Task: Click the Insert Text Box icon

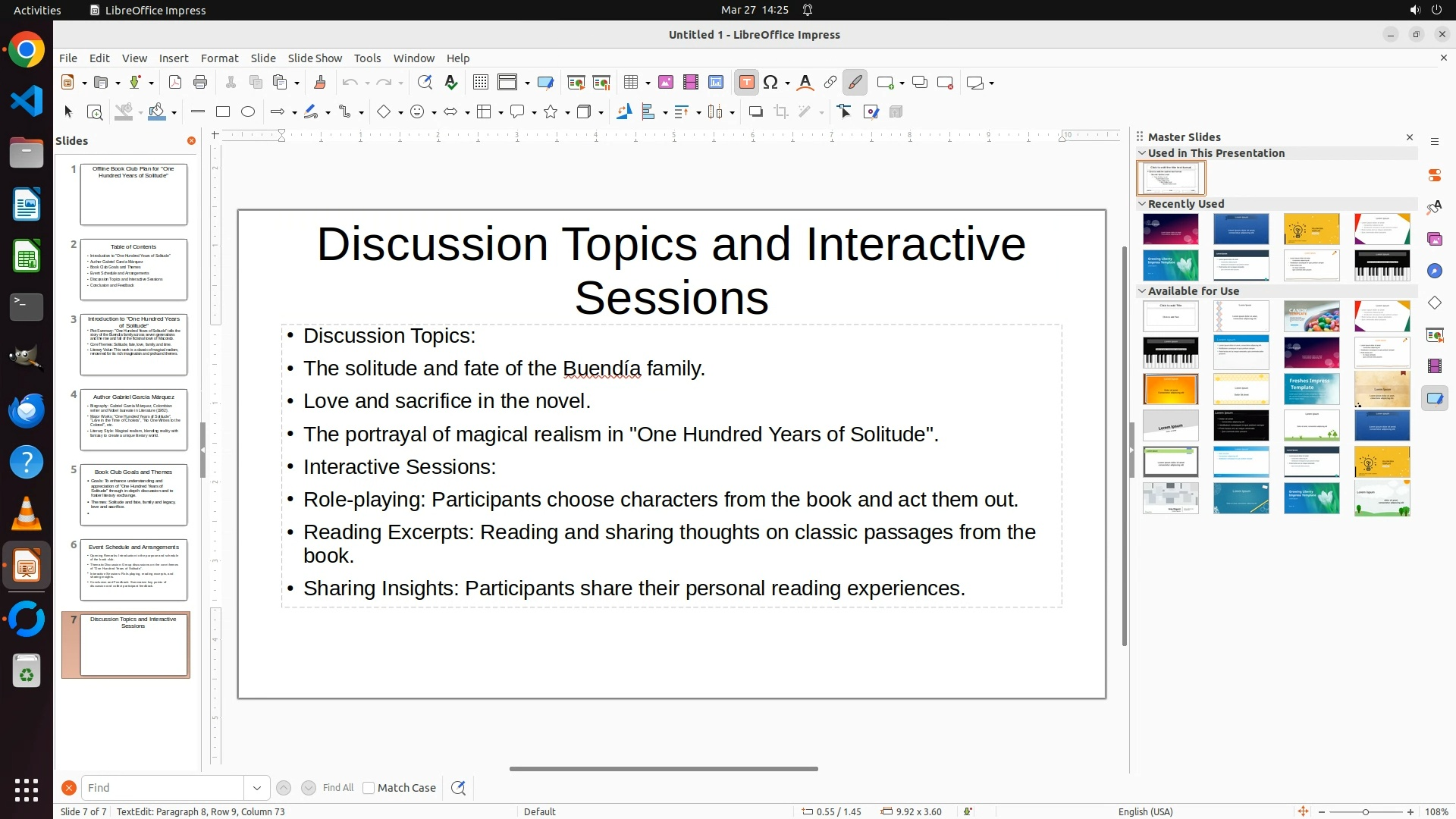Action: pyautogui.click(x=746, y=83)
